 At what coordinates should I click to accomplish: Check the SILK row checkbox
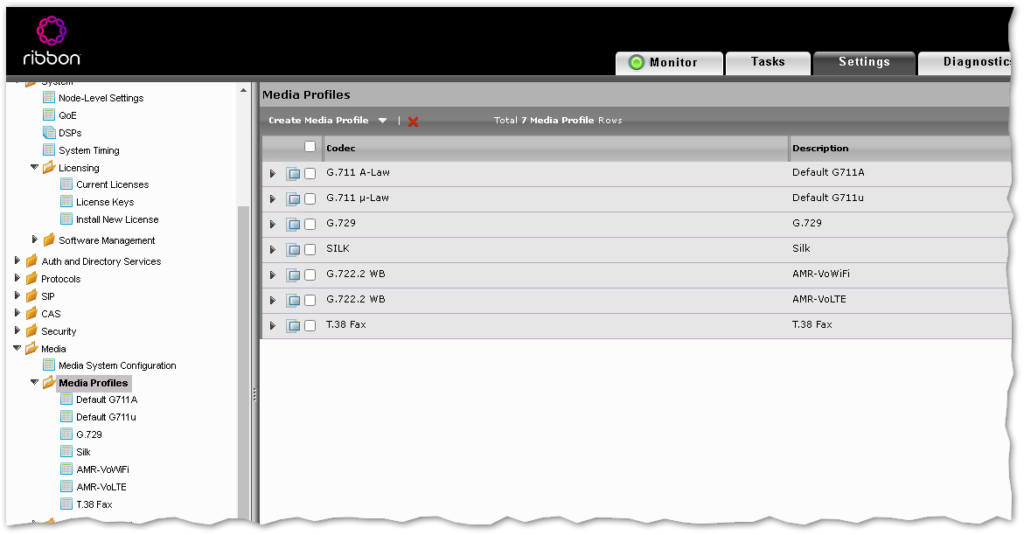tap(310, 250)
